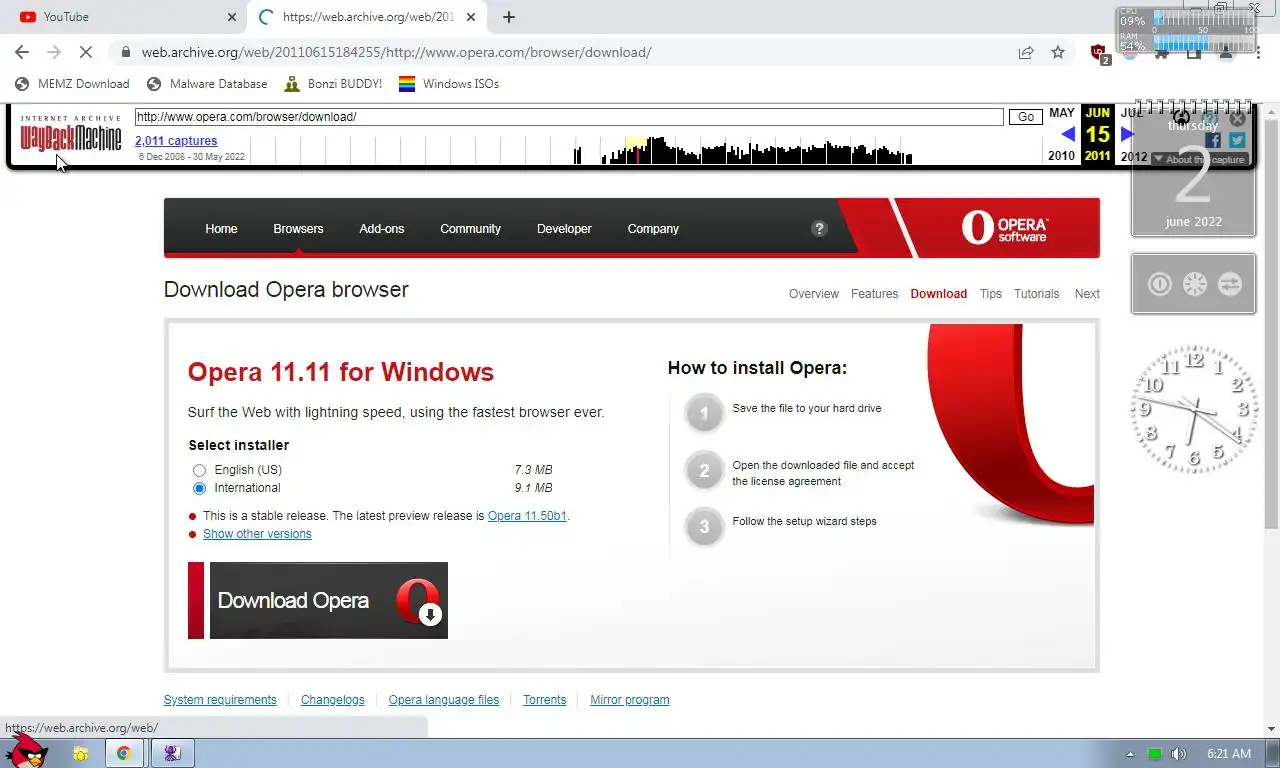Viewport: 1280px width, 768px height.
Task: View site information via lock icon
Action: click(126, 52)
